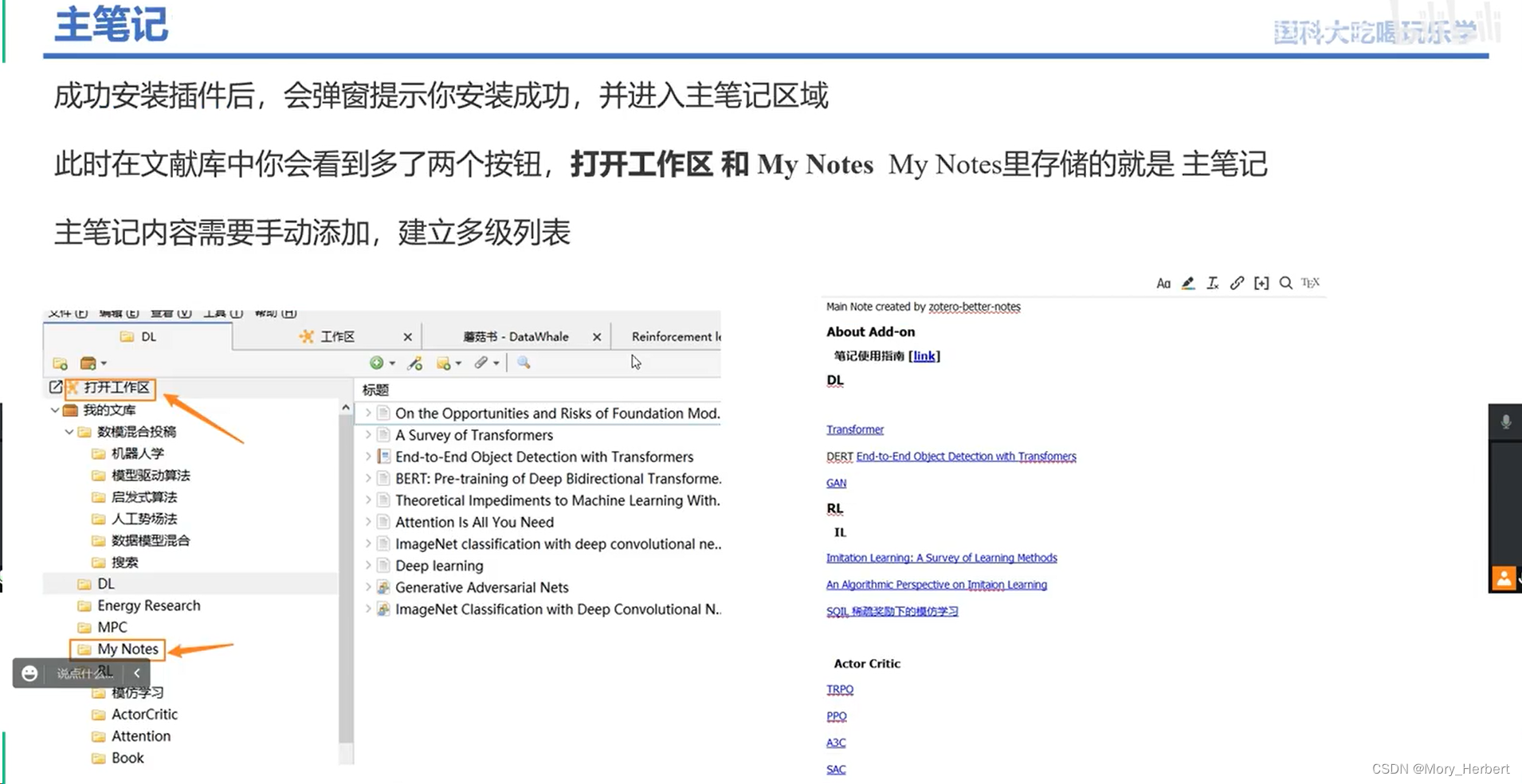The image size is (1522, 784).
Task: Click the folder icon beside Energy Research
Action: click(84, 606)
